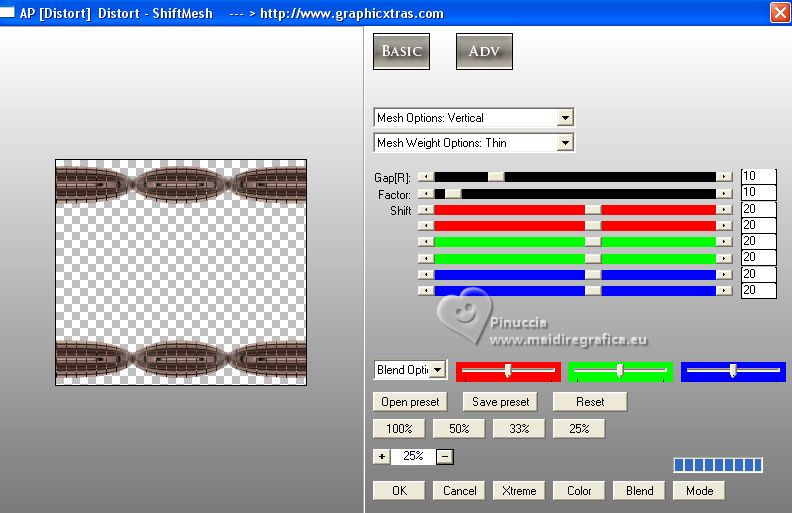Click right arrow of first blue Shift slider
The height and width of the screenshot is (513, 792).
(x=724, y=275)
